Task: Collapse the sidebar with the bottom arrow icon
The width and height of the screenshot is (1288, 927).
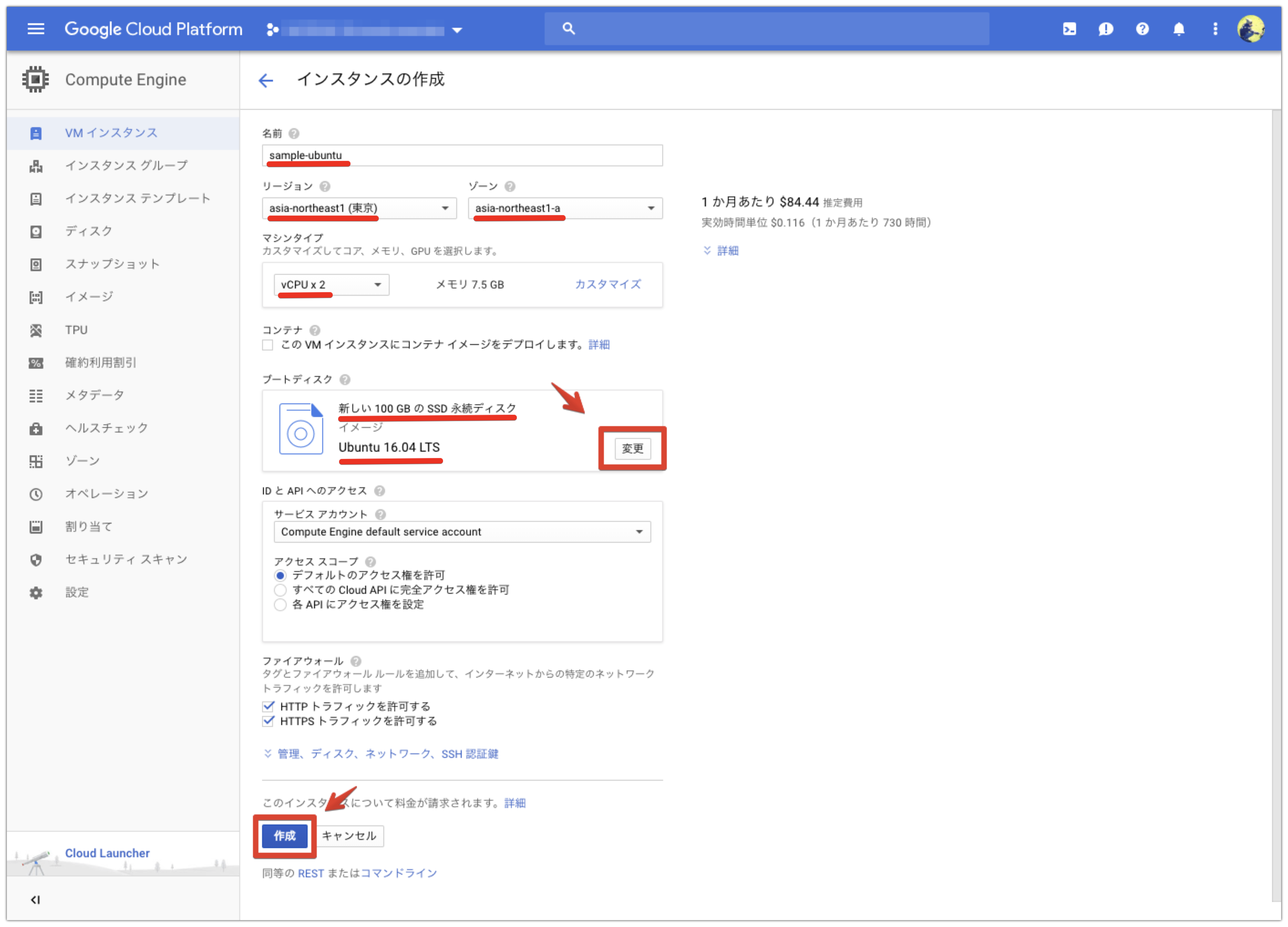Action: 35,899
